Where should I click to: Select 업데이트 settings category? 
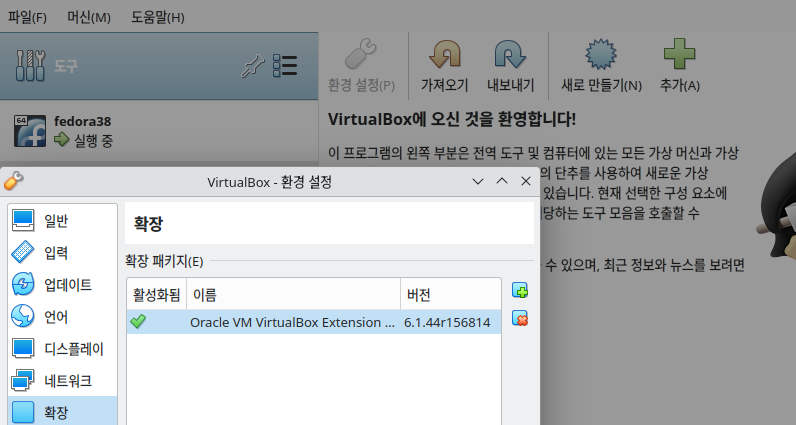click(x=63, y=285)
